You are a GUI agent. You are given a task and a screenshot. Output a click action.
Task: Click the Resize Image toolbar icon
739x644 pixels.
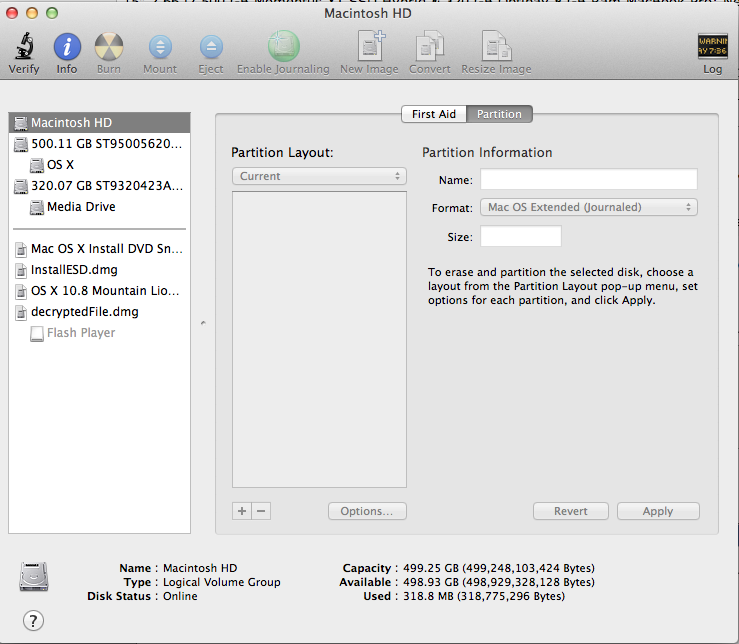[496, 46]
